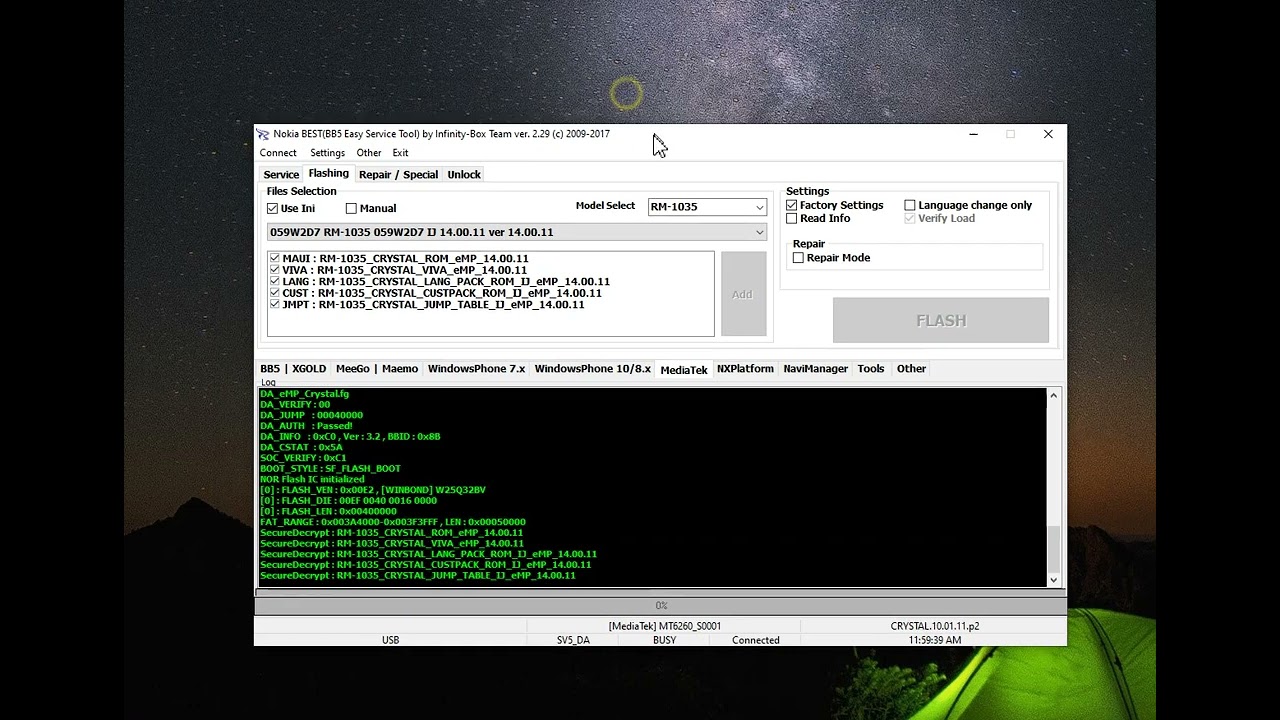Switch to the Tools tab
This screenshot has width=1280, height=720.
tap(871, 369)
